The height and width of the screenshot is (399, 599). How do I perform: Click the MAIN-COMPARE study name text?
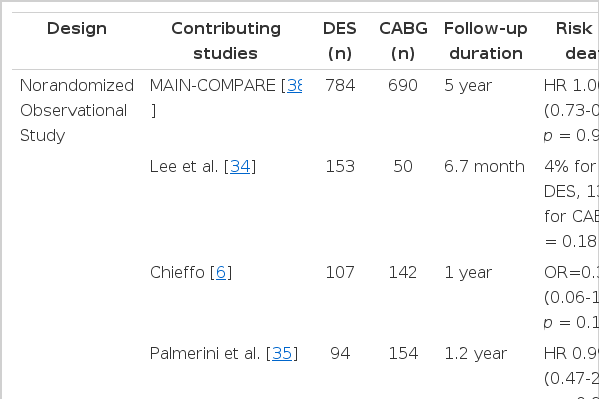pyautogui.click(x=212, y=86)
